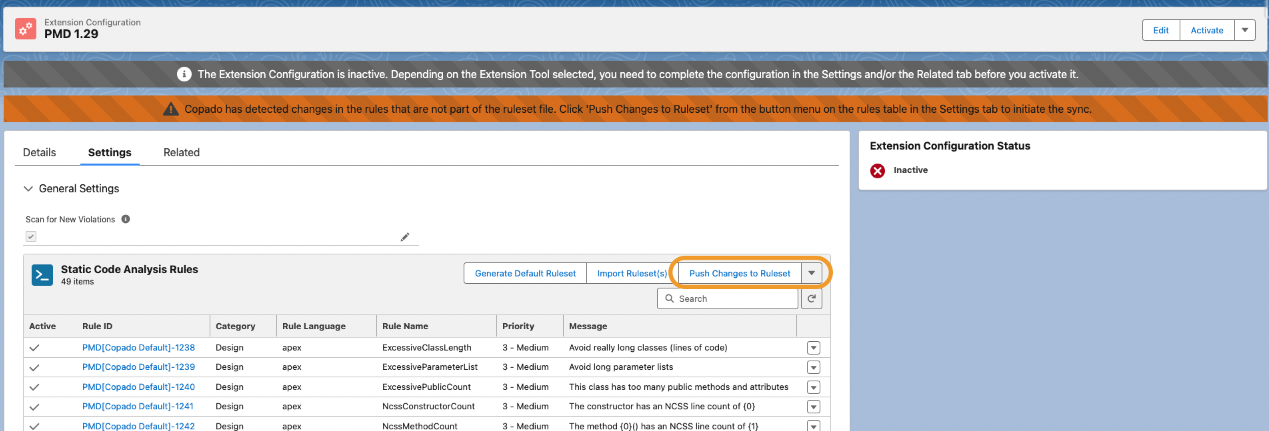Click Active checkmark for the ExcessiveClassLength rule
Viewport: 1269px width, 431px height.
(35, 347)
